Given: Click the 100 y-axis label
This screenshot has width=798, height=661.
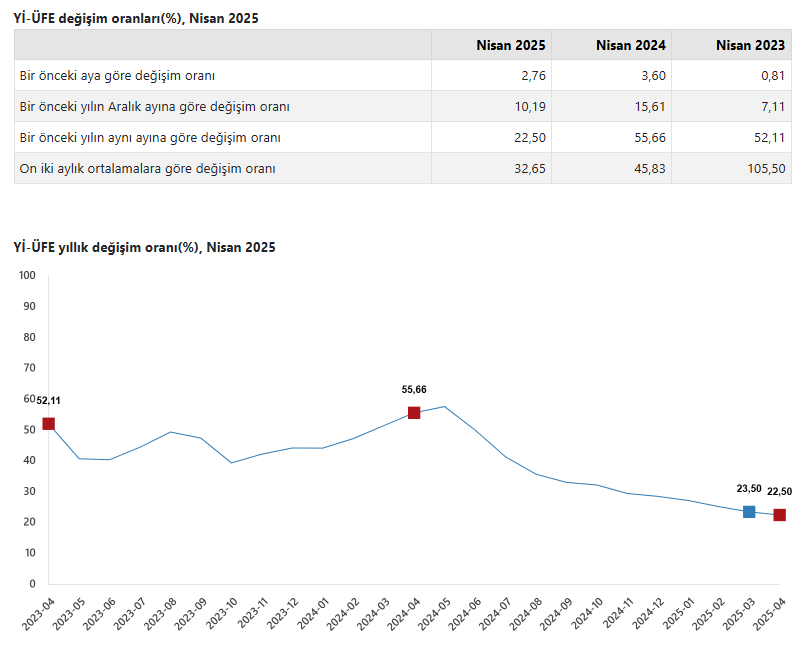Looking at the screenshot, I should point(27,275).
